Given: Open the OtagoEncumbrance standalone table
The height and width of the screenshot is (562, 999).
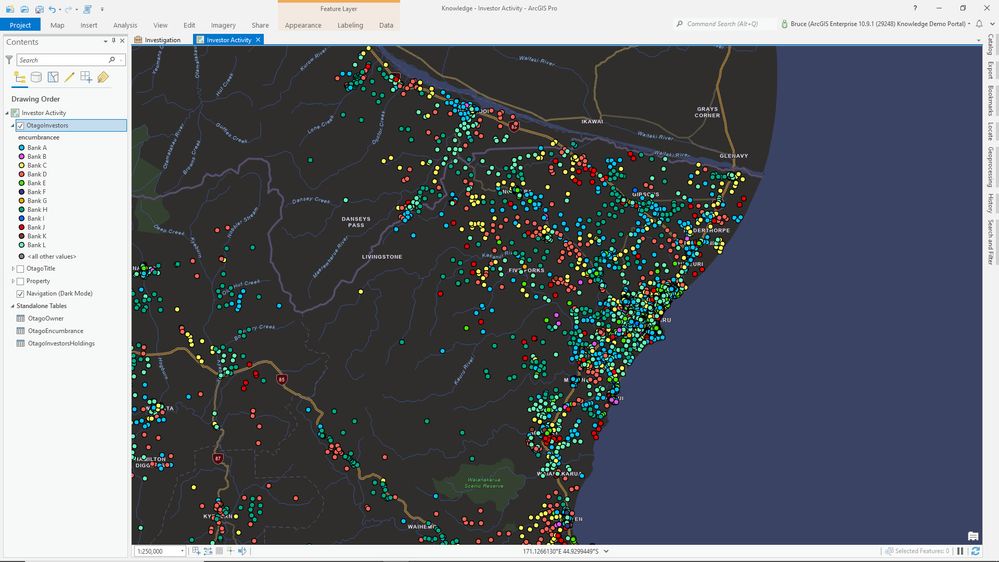Looking at the screenshot, I should tap(55, 331).
